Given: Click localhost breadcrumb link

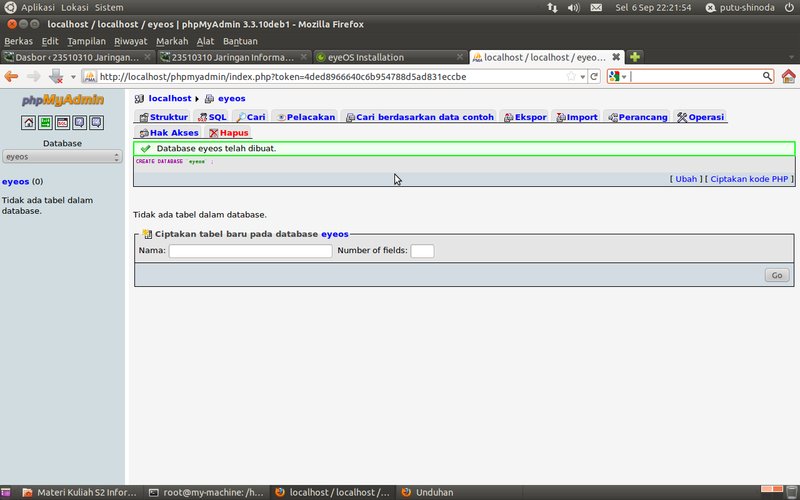Looking at the screenshot, I should [169, 98].
